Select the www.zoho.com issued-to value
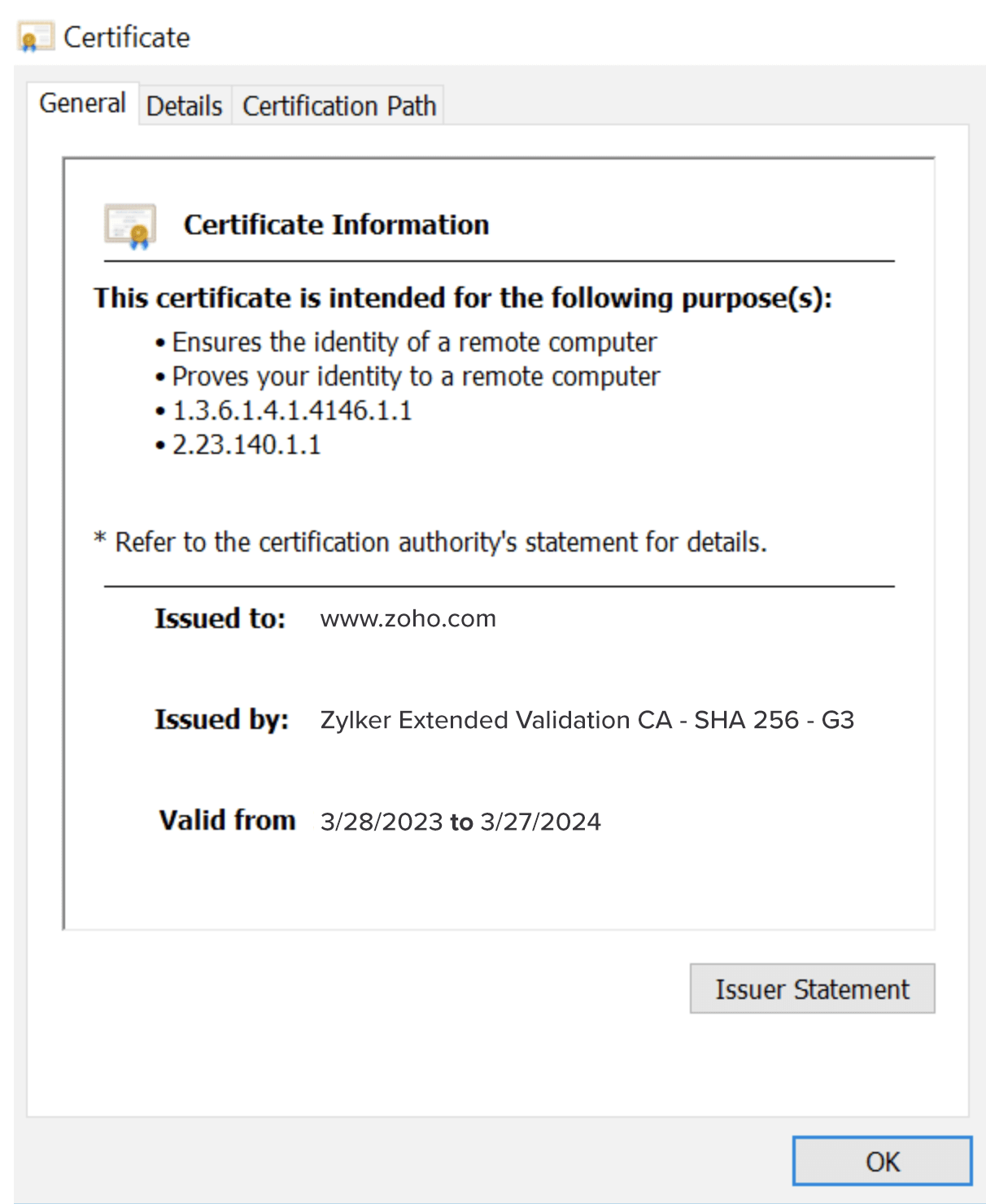 click(x=409, y=618)
